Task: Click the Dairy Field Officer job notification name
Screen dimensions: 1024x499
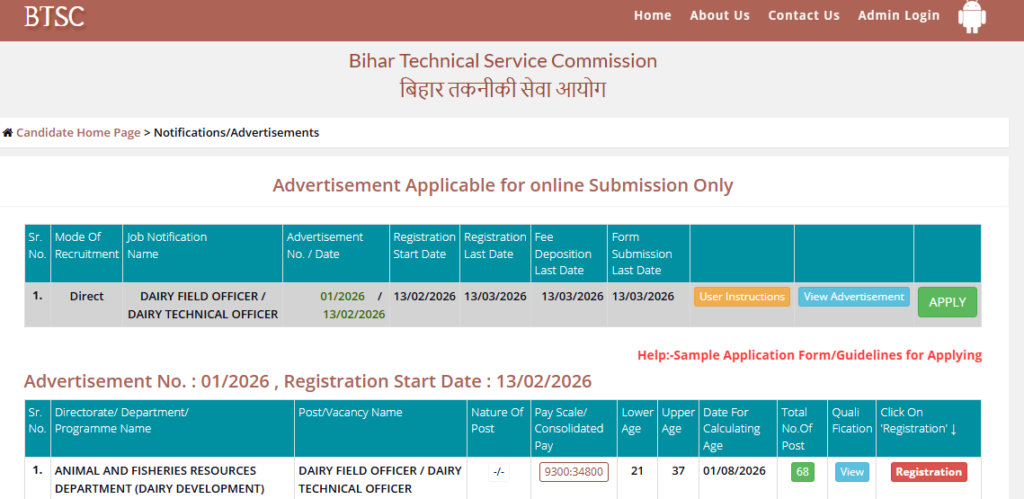Action: click(x=202, y=305)
